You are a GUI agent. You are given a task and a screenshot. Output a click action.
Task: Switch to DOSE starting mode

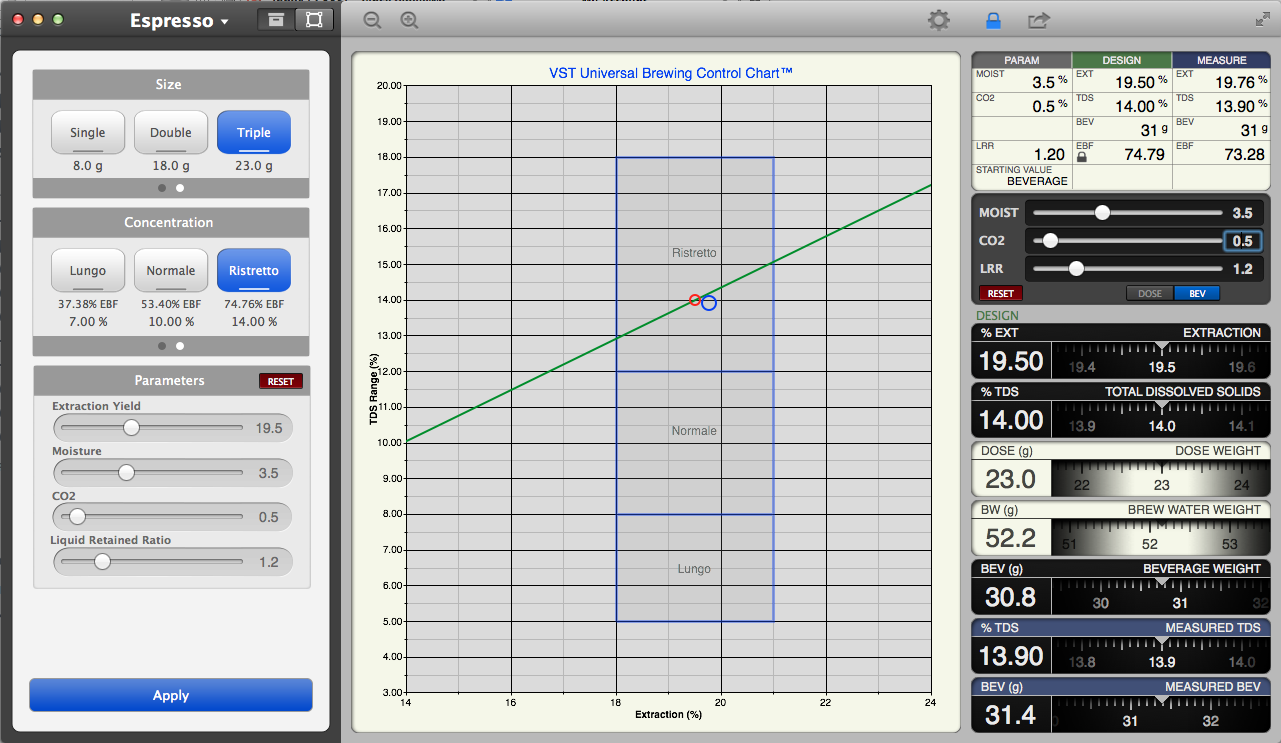pos(1150,294)
